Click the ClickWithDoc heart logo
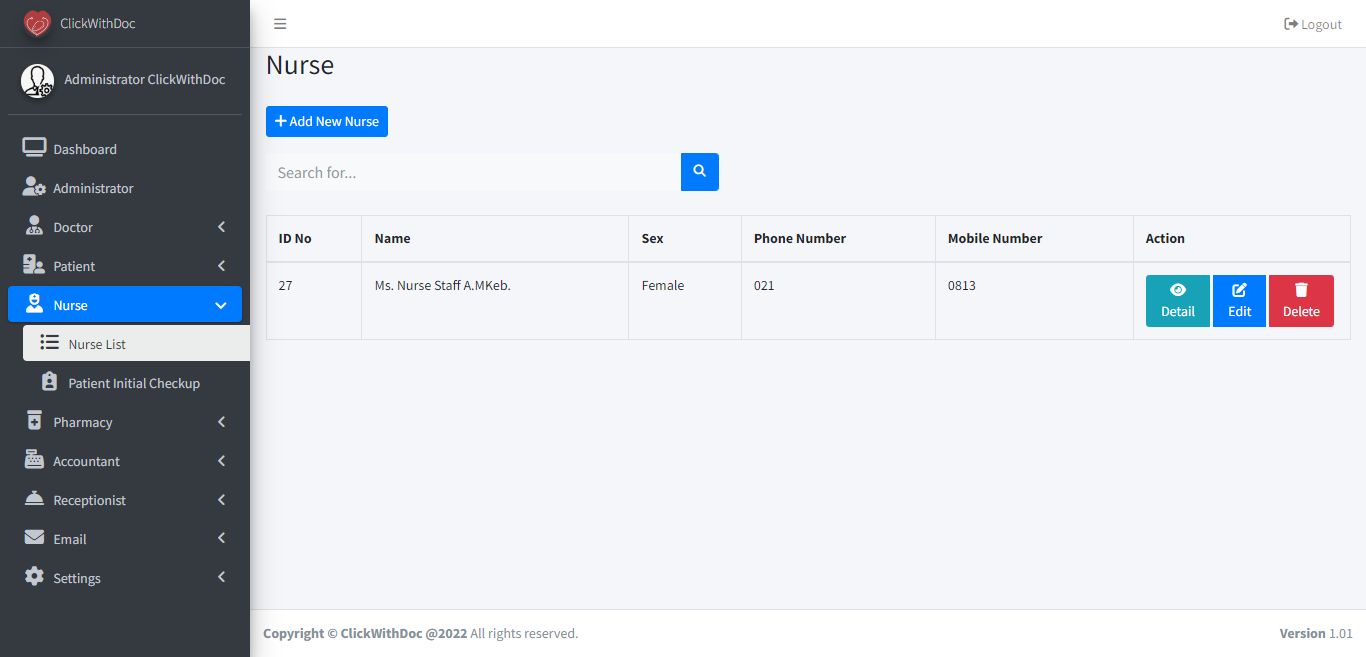 (x=37, y=23)
